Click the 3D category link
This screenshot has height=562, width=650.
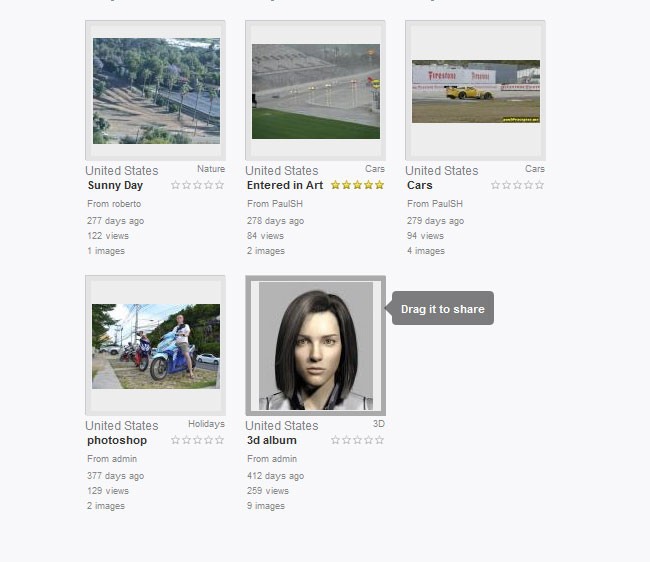click(379, 424)
